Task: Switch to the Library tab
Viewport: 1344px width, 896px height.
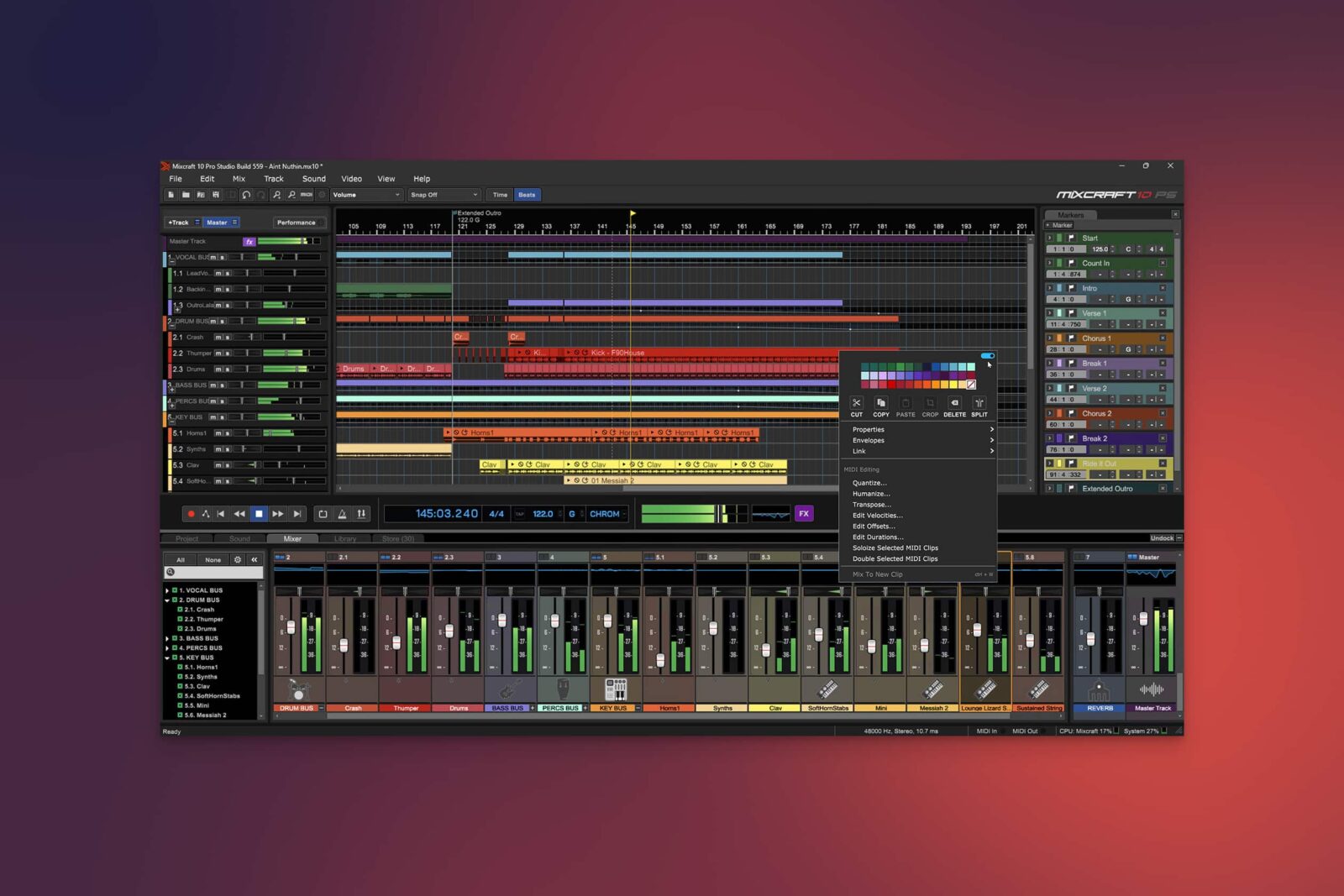Action: click(x=345, y=539)
